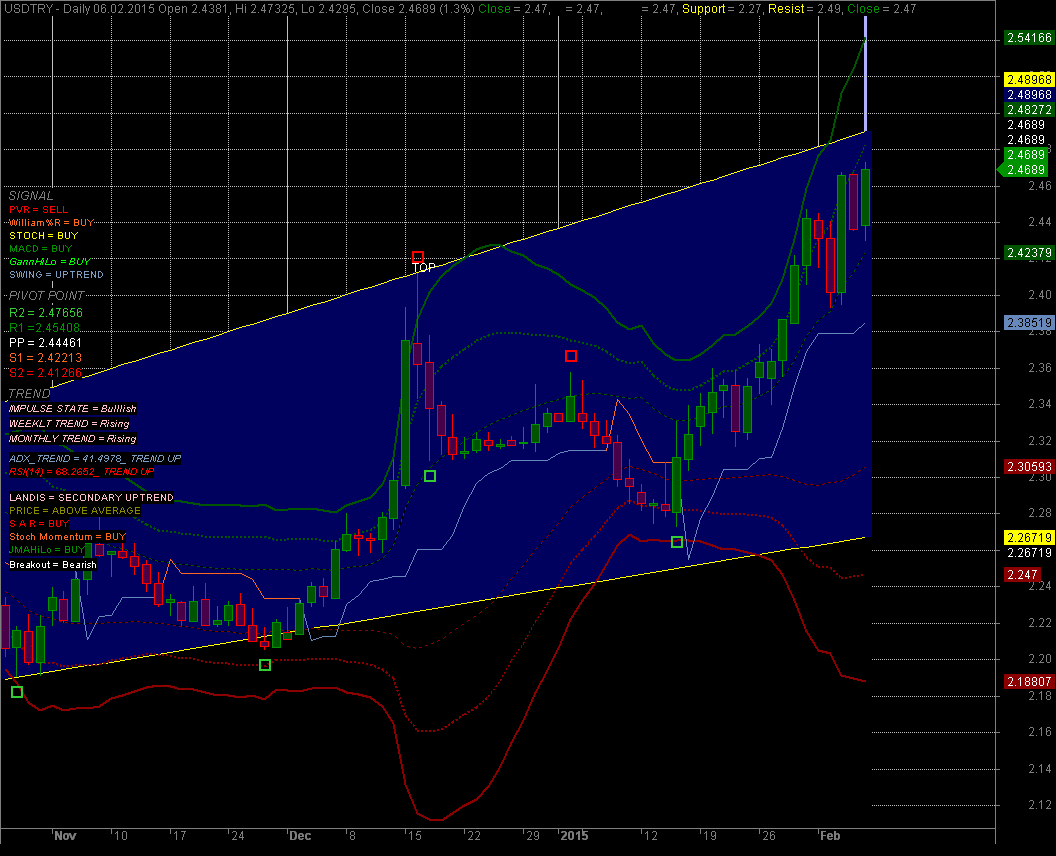Select the red 2.30593 price label
Image resolution: width=1056 pixels, height=856 pixels.
click(x=1027, y=467)
